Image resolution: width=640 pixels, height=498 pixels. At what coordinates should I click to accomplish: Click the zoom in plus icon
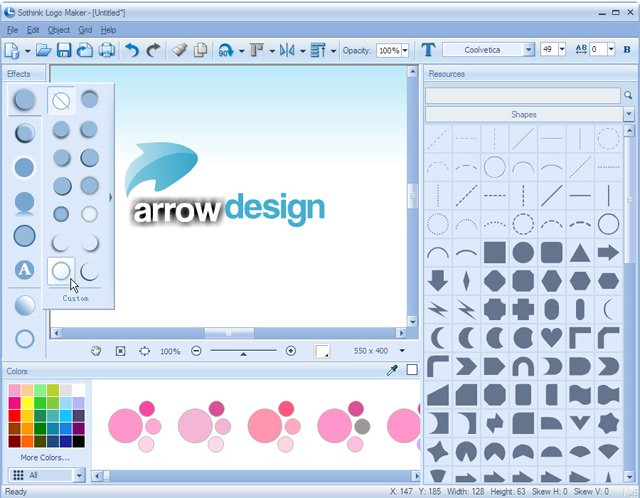coord(291,351)
